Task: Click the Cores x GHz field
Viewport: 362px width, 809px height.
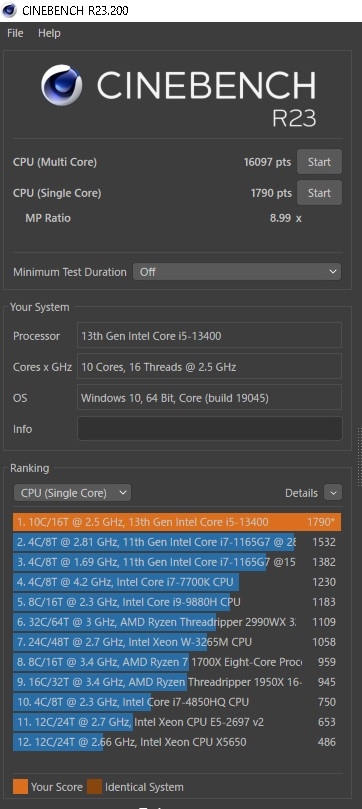Action: pyautogui.click(x=209, y=367)
